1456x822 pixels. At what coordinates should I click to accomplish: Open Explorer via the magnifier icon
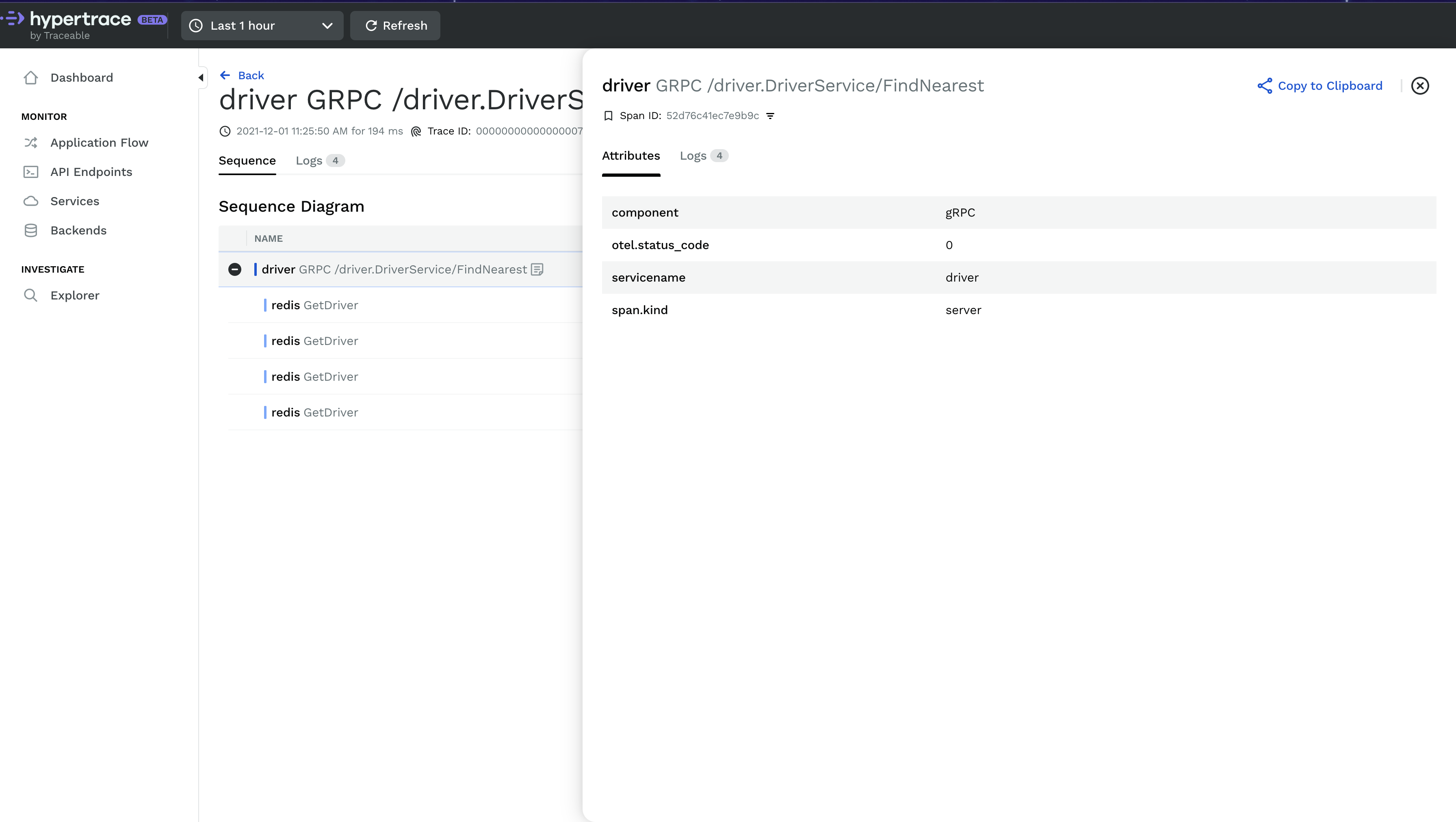[x=31, y=295]
